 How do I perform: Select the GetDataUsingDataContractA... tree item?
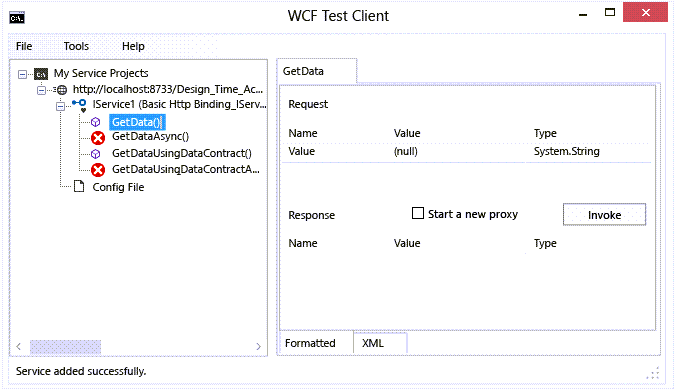[x=186, y=170]
